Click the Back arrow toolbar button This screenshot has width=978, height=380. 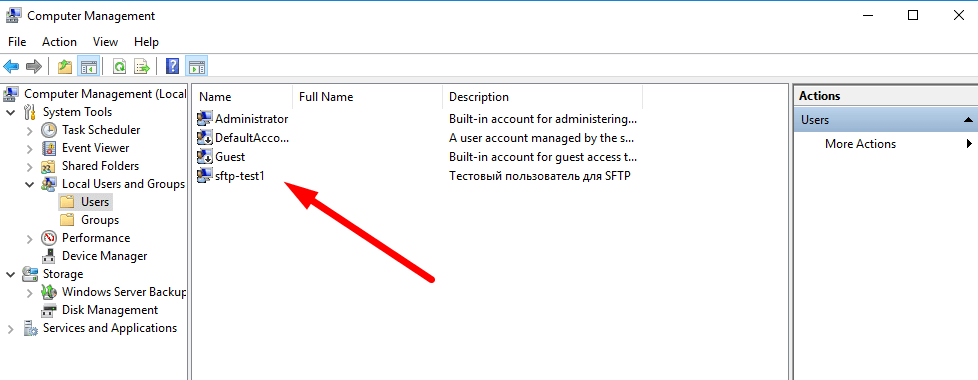11,66
